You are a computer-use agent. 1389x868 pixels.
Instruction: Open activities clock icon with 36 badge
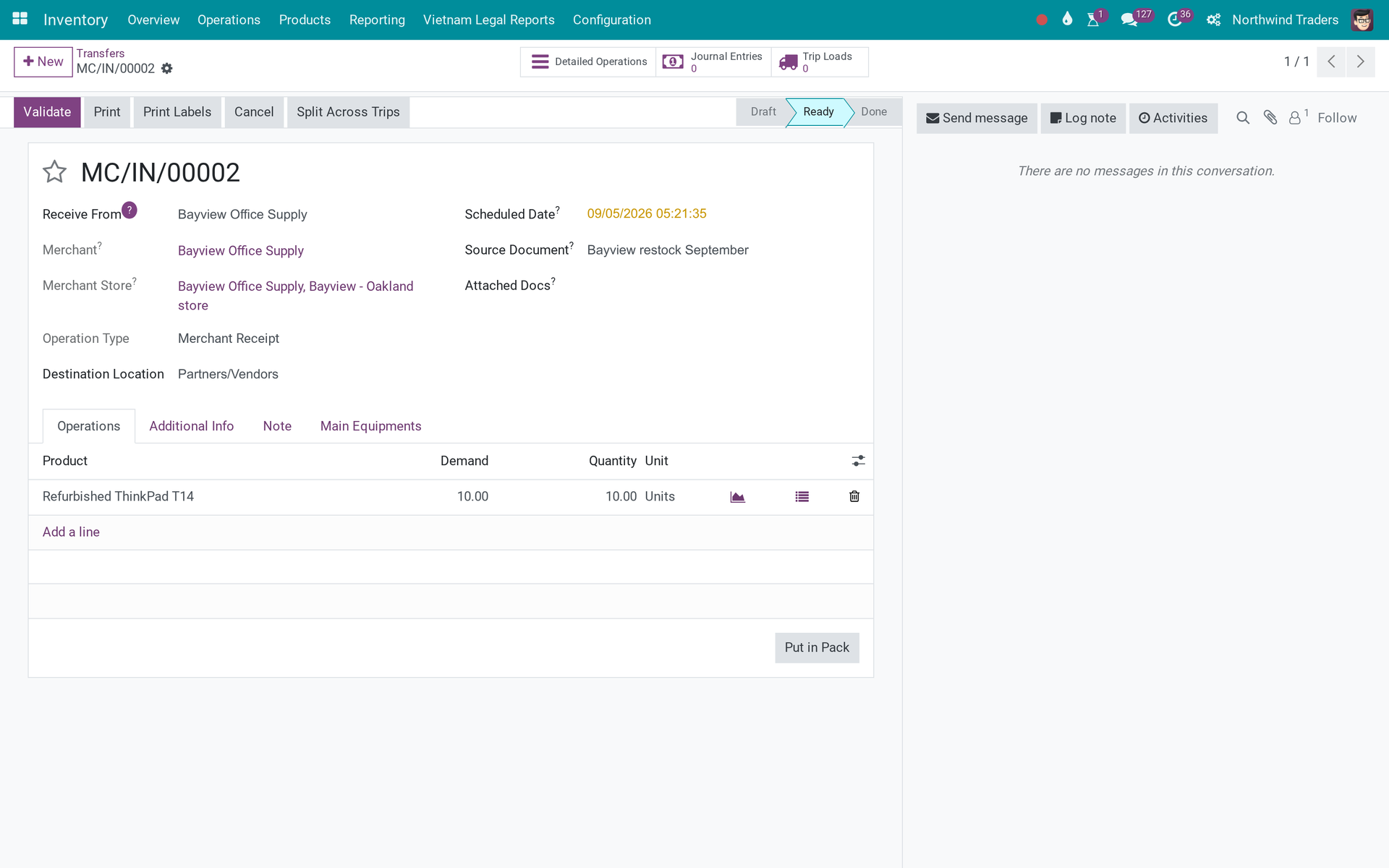1175,20
